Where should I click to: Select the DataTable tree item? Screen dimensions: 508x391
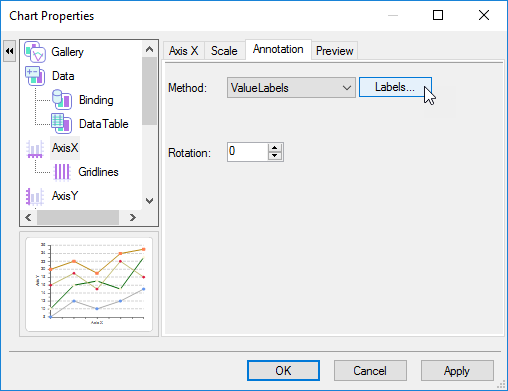pos(104,124)
